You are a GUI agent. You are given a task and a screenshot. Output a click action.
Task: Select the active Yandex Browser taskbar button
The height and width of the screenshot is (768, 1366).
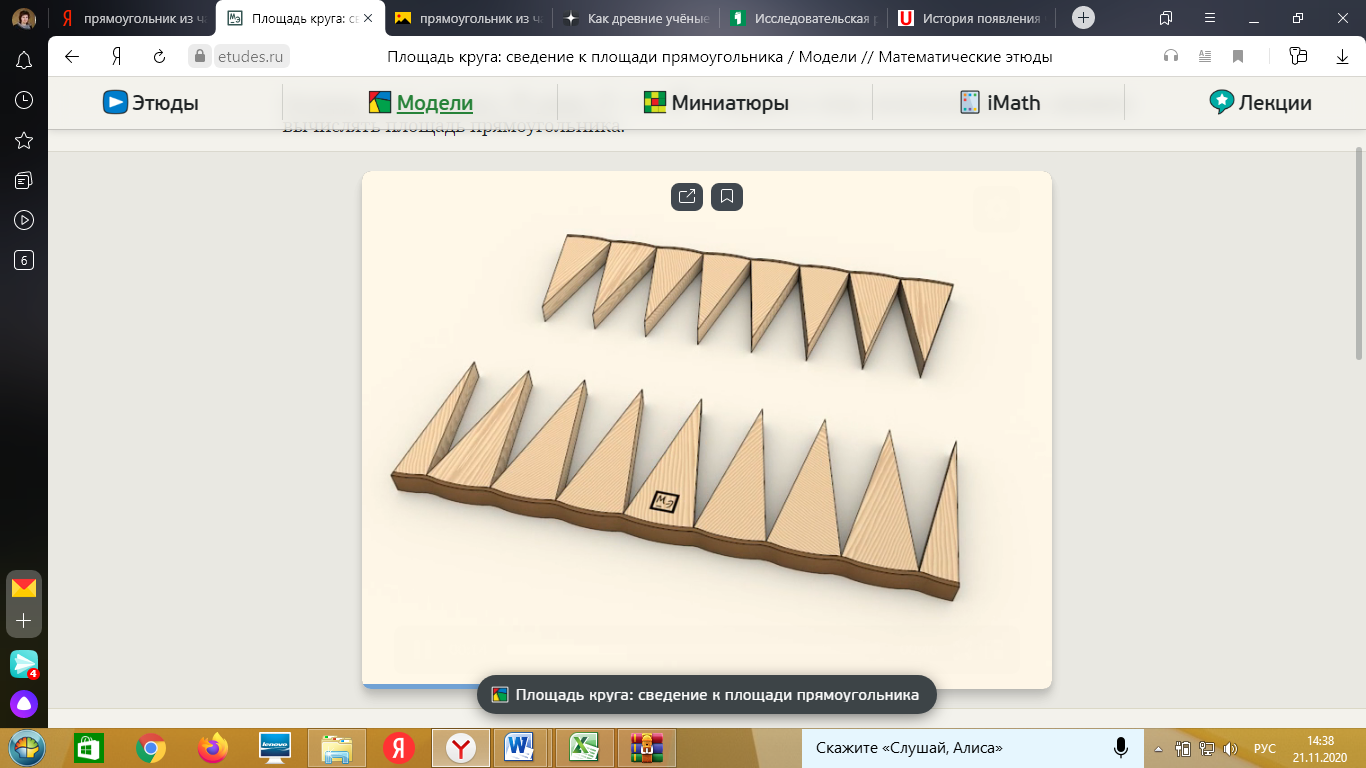pyautogui.click(x=461, y=747)
